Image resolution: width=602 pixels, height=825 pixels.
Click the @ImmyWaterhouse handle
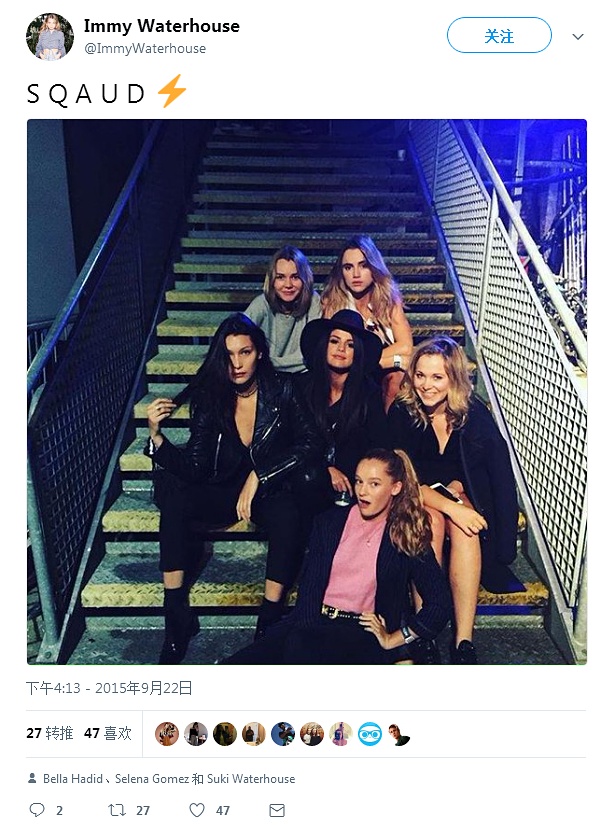(x=145, y=48)
